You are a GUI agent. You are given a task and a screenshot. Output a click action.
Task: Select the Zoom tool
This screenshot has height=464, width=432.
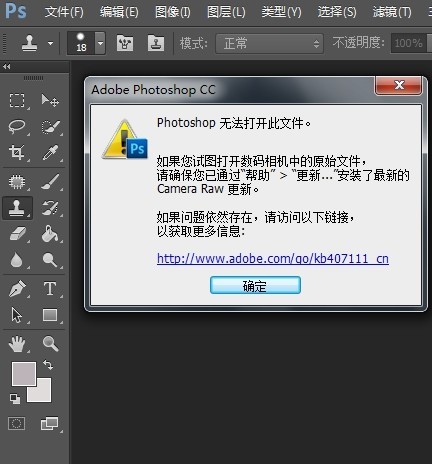coord(51,344)
